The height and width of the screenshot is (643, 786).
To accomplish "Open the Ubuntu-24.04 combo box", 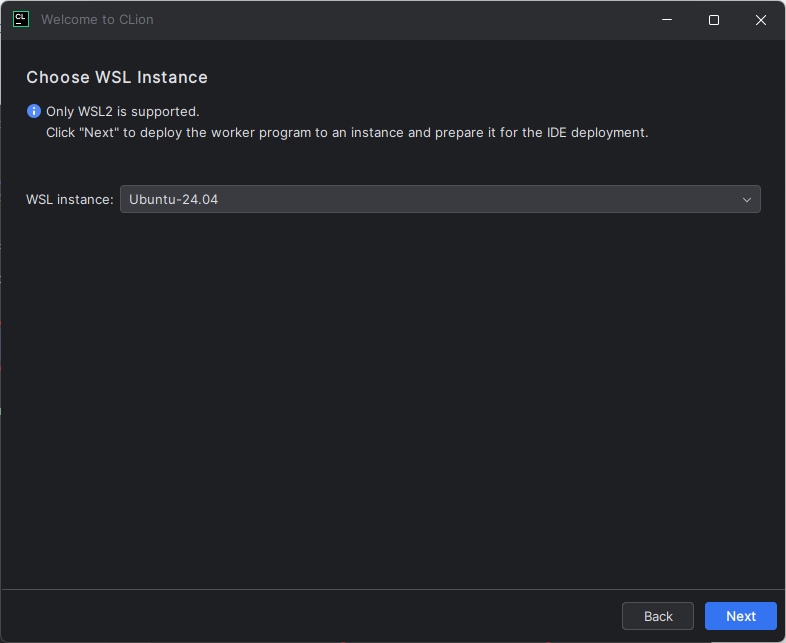I will tap(440, 199).
